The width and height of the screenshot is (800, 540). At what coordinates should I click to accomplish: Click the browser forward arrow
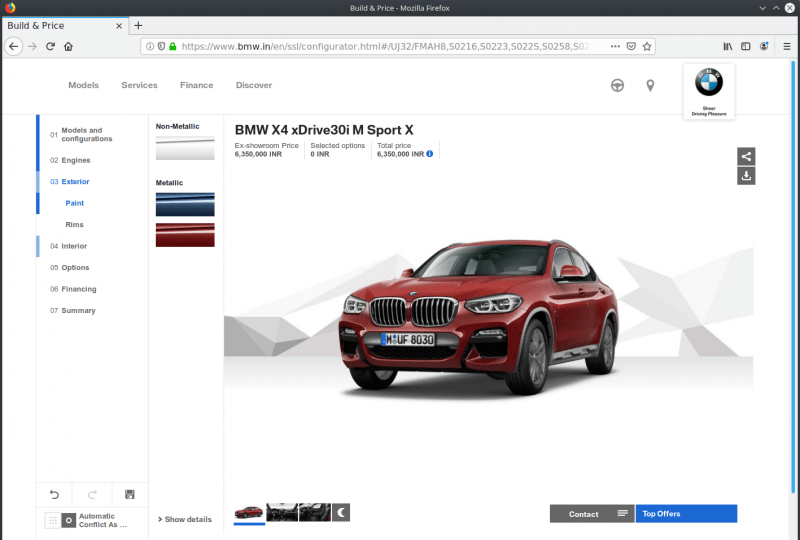(x=32, y=46)
